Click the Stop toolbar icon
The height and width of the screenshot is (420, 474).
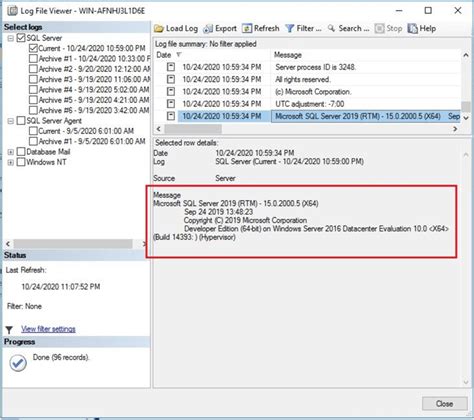(x=379, y=29)
